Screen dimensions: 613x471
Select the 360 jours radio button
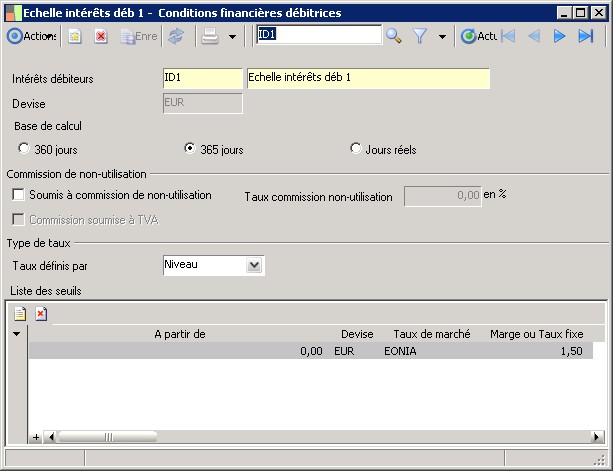tap(23, 149)
